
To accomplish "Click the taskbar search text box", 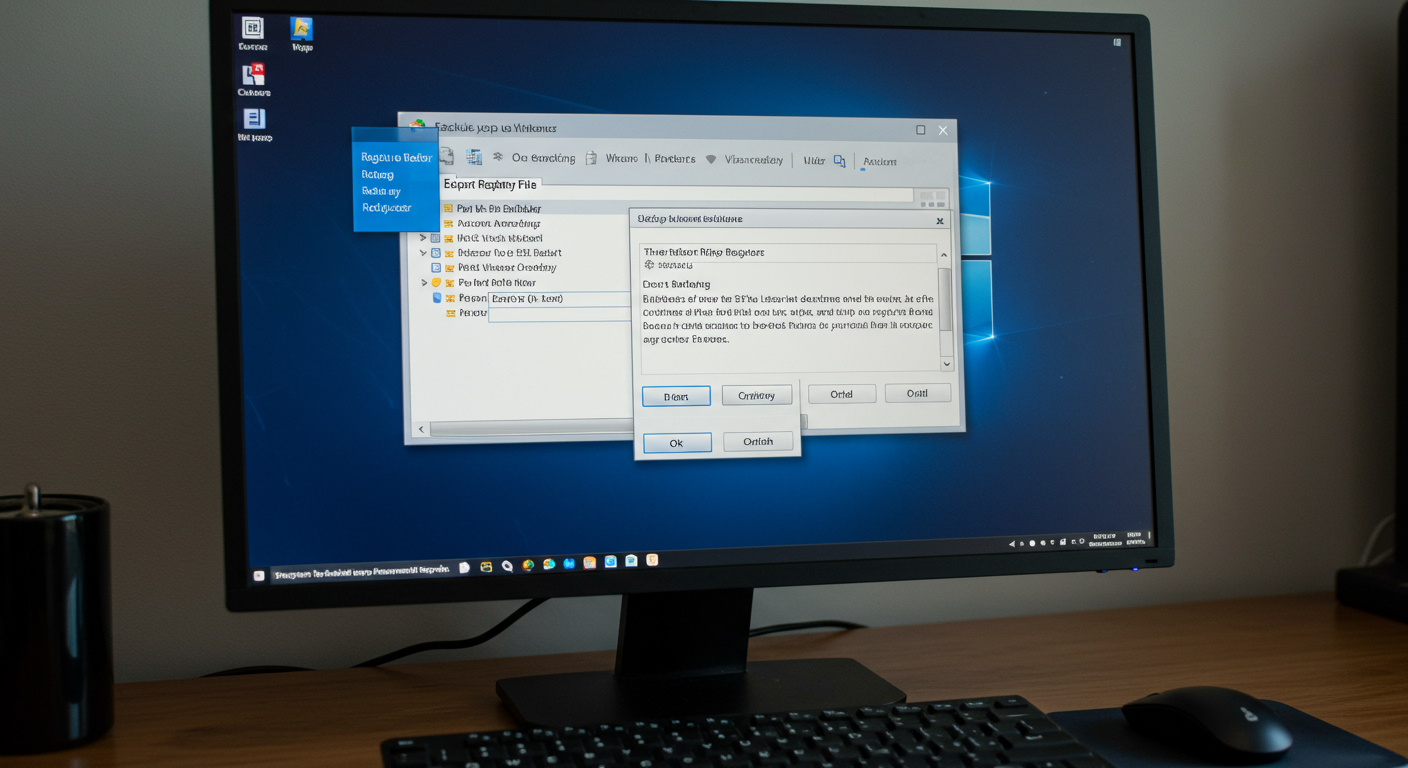I will (361, 573).
